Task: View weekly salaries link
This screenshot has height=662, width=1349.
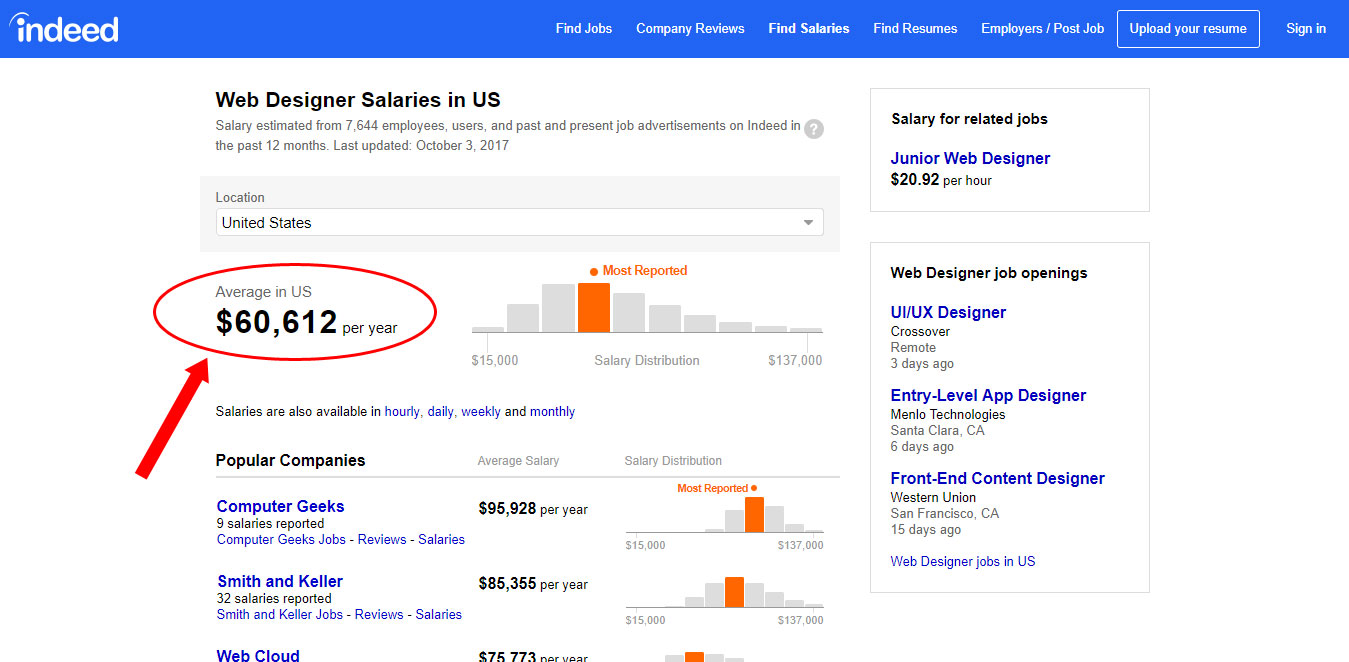Action: point(481,411)
